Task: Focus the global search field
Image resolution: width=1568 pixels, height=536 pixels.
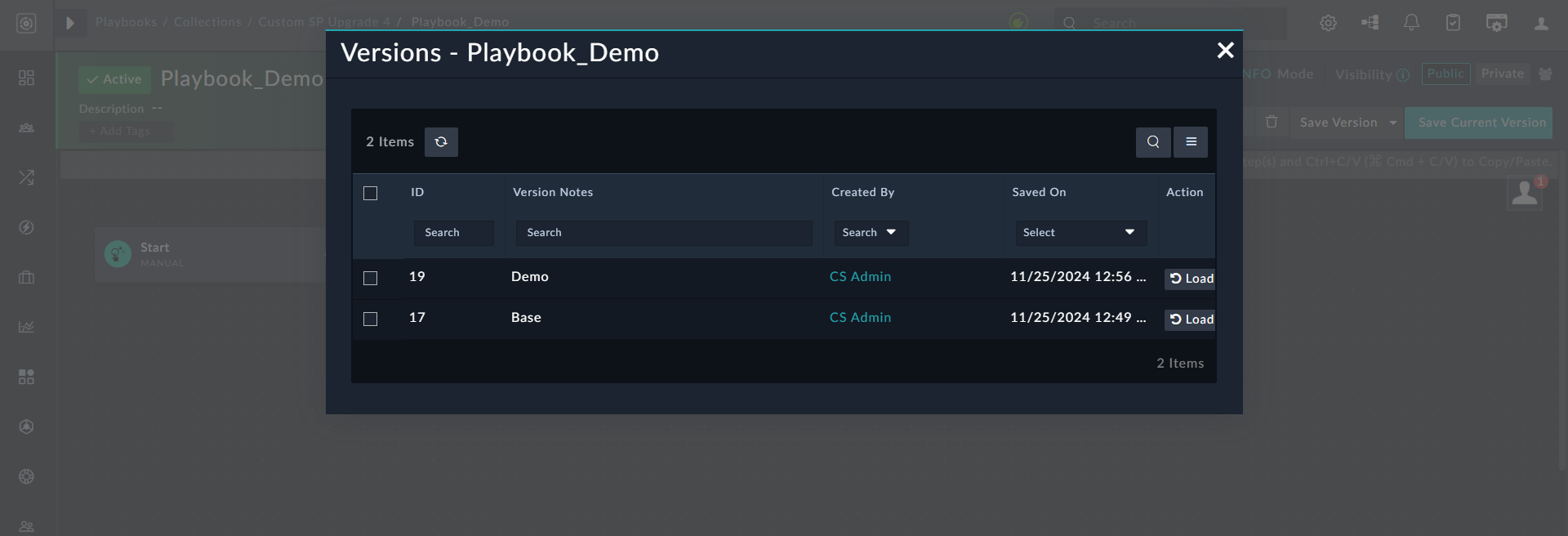Action: pyautogui.click(x=1169, y=24)
